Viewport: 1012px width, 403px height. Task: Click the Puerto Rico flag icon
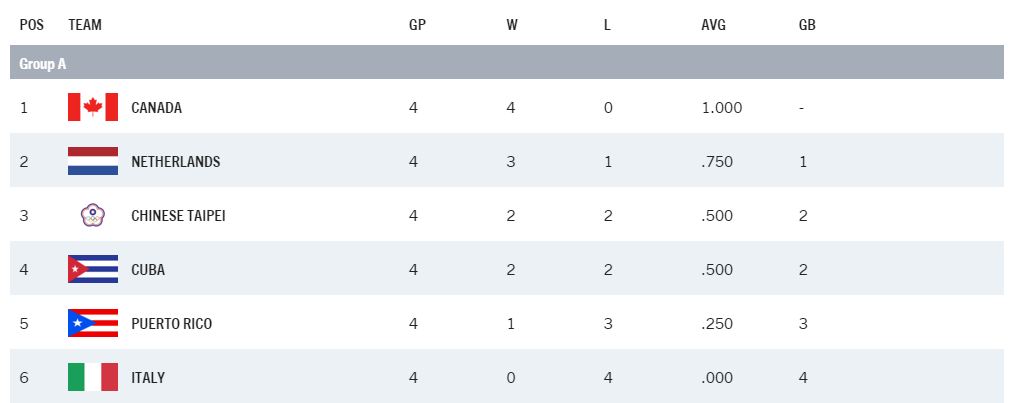pos(93,323)
